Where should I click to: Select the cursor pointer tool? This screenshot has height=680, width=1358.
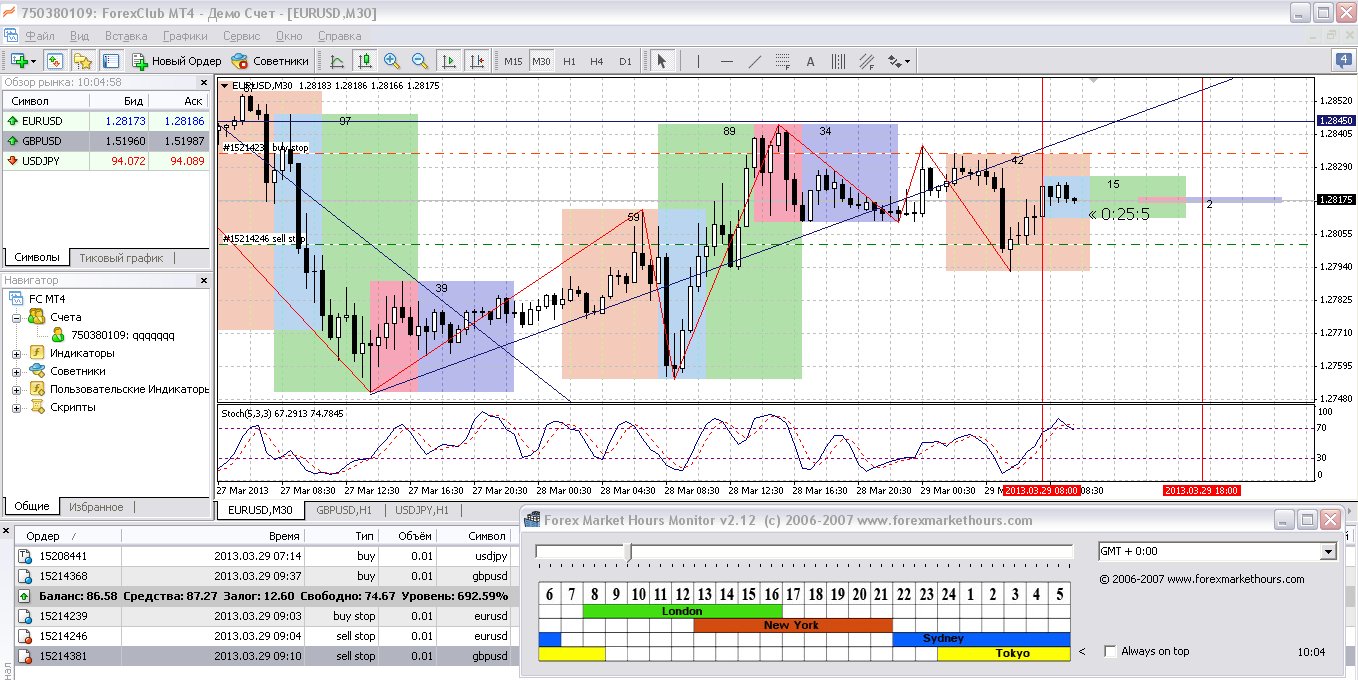pyautogui.click(x=660, y=61)
